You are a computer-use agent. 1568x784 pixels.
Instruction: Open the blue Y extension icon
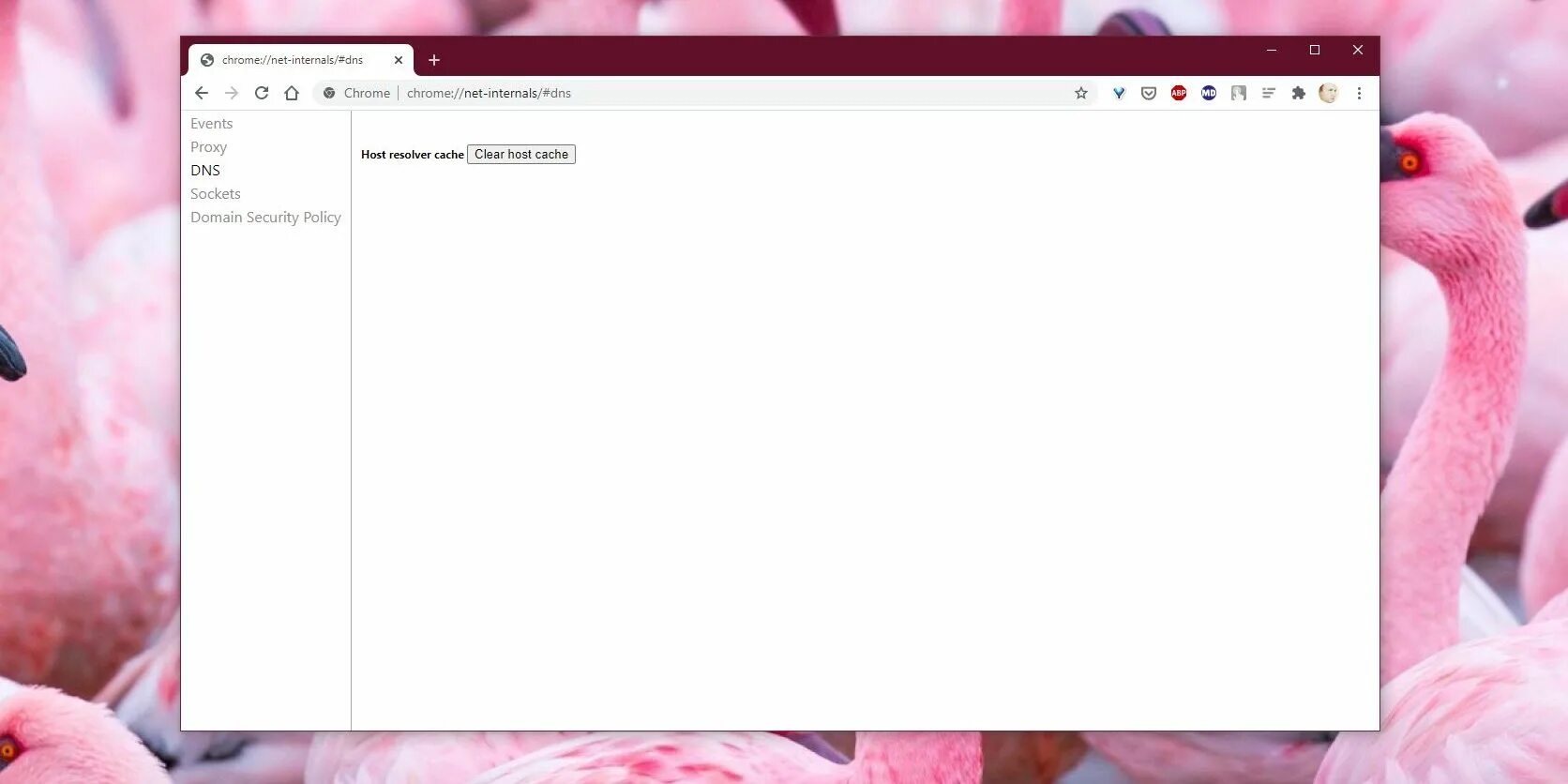tap(1119, 93)
